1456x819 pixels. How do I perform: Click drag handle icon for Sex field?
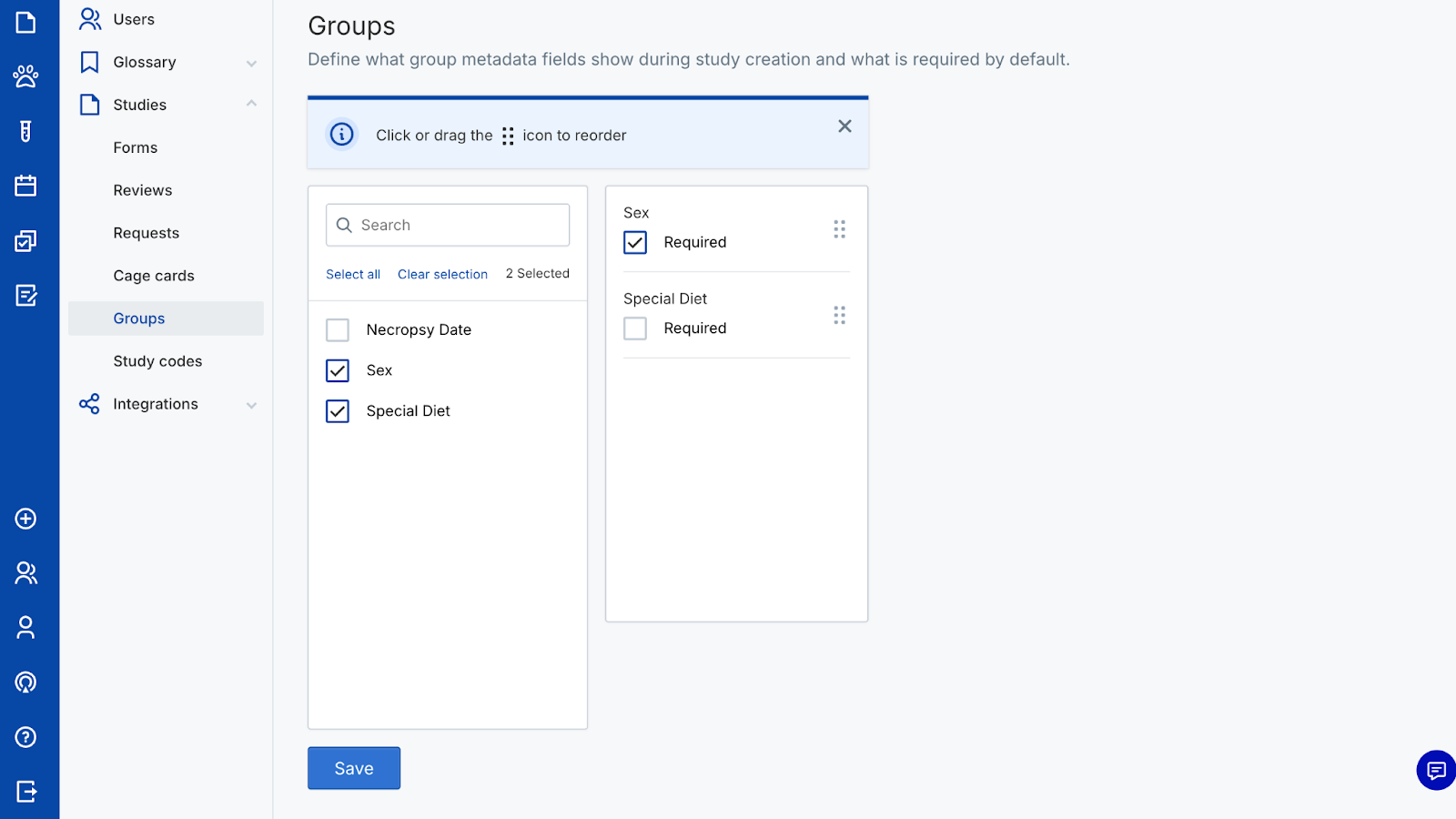pyautogui.click(x=839, y=229)
